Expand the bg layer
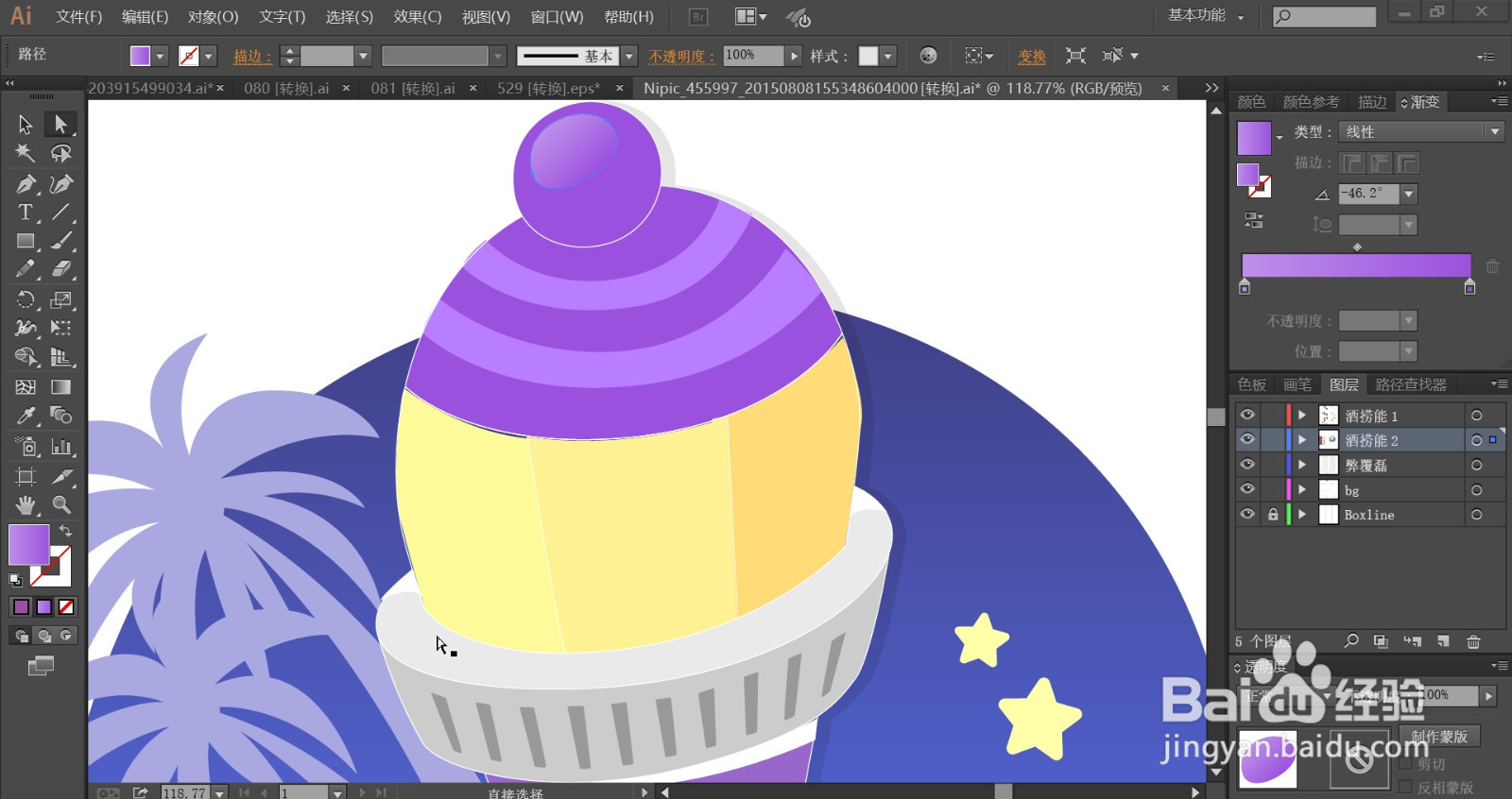This screenshot has height=799, width=1512. click(x=1302, y=489)
